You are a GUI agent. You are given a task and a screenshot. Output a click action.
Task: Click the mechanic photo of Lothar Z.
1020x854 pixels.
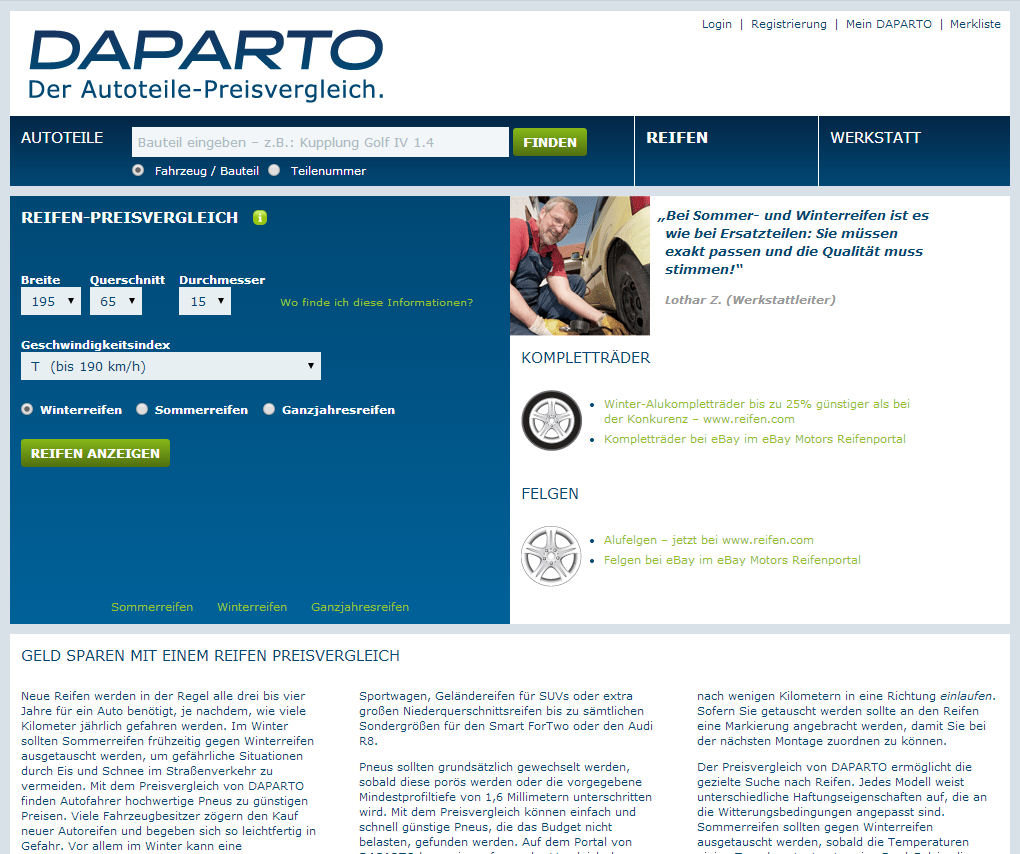[x=580, y=265]
